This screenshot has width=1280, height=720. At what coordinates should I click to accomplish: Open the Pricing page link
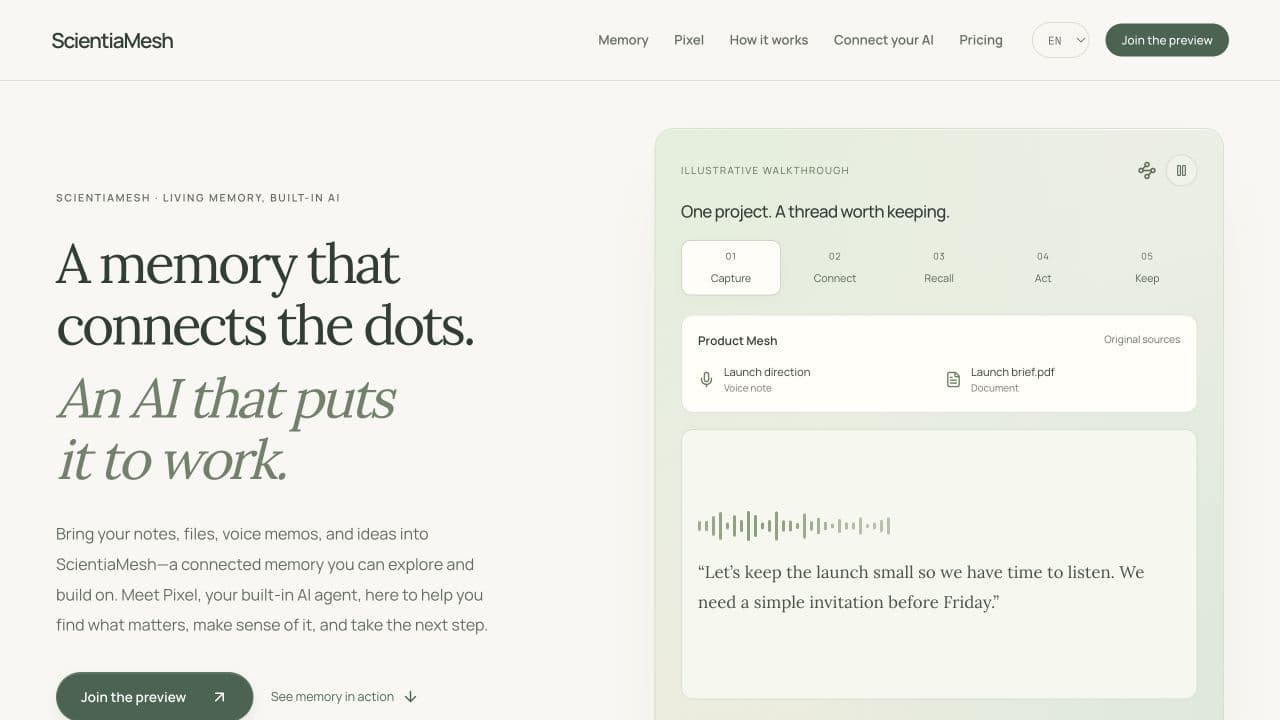pyautogui.click(x=981, y=40)
